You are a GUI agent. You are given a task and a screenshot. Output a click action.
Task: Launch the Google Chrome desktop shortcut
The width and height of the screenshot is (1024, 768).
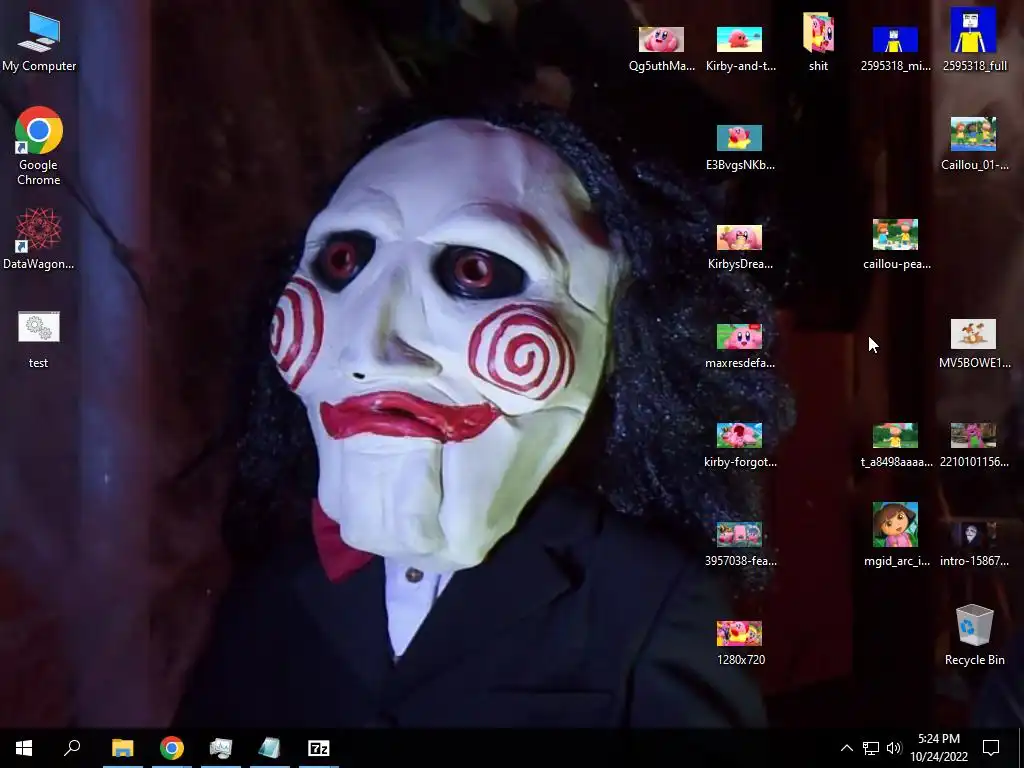click(39, 145)
